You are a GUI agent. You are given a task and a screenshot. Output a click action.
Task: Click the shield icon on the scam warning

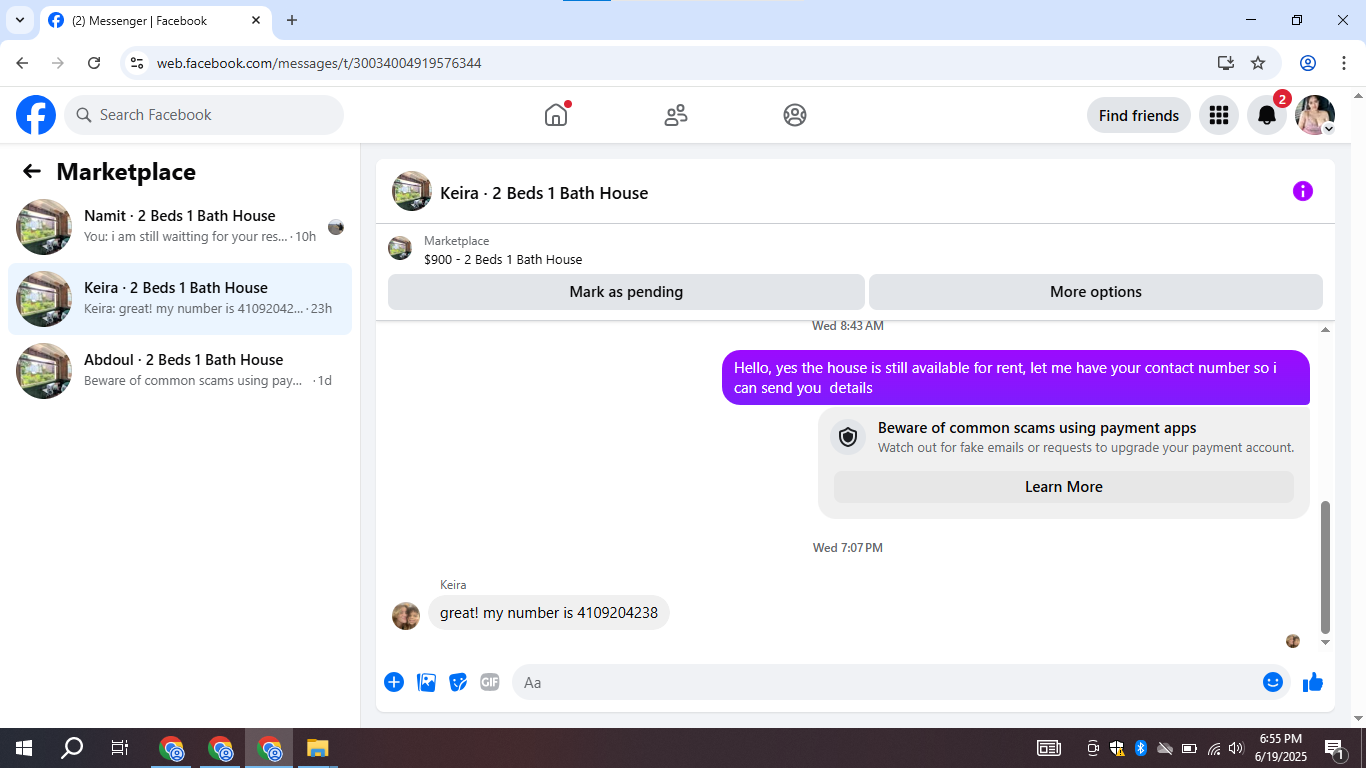click(x=848, y=437)
